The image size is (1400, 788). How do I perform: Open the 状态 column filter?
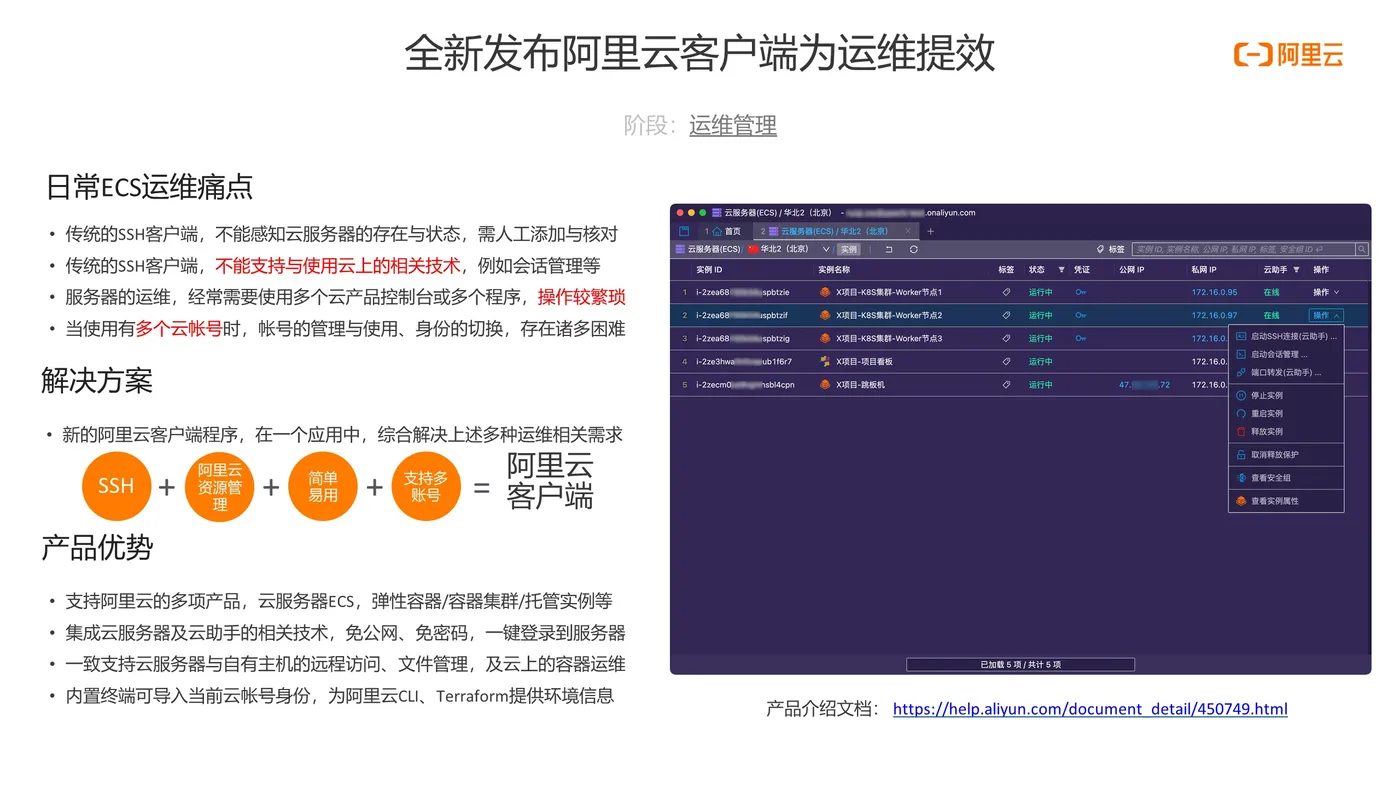pyautogui.click(x=1061, y=270)
